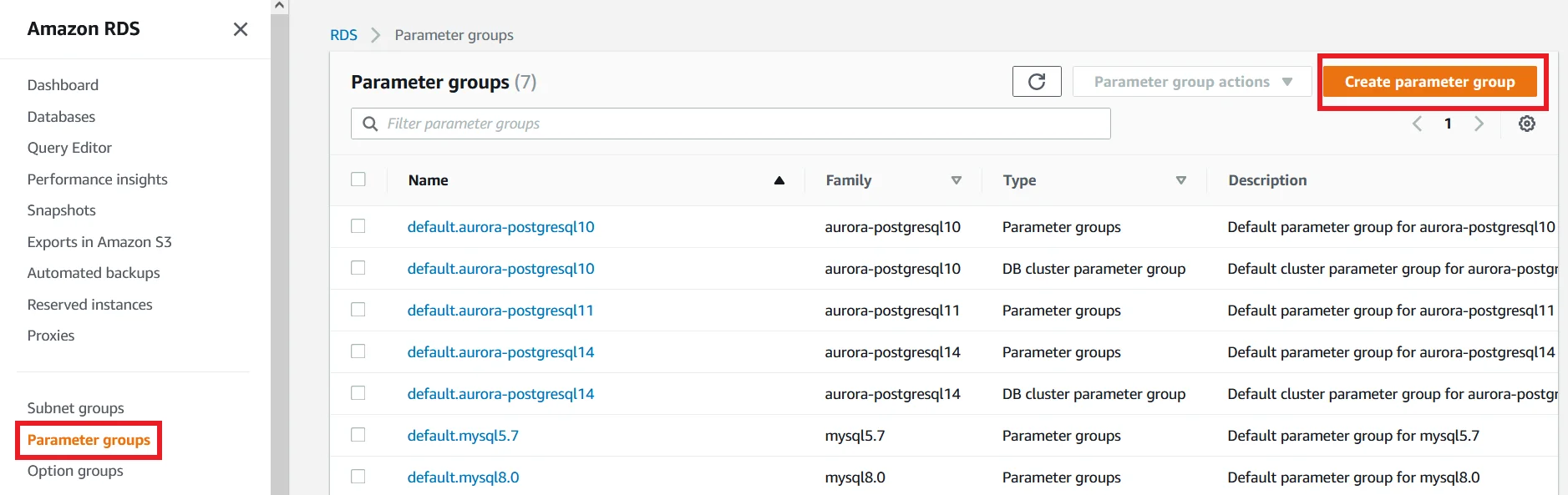Open default.mysql8.0 link
The image size is (1568, 495).
click(463, 477)
